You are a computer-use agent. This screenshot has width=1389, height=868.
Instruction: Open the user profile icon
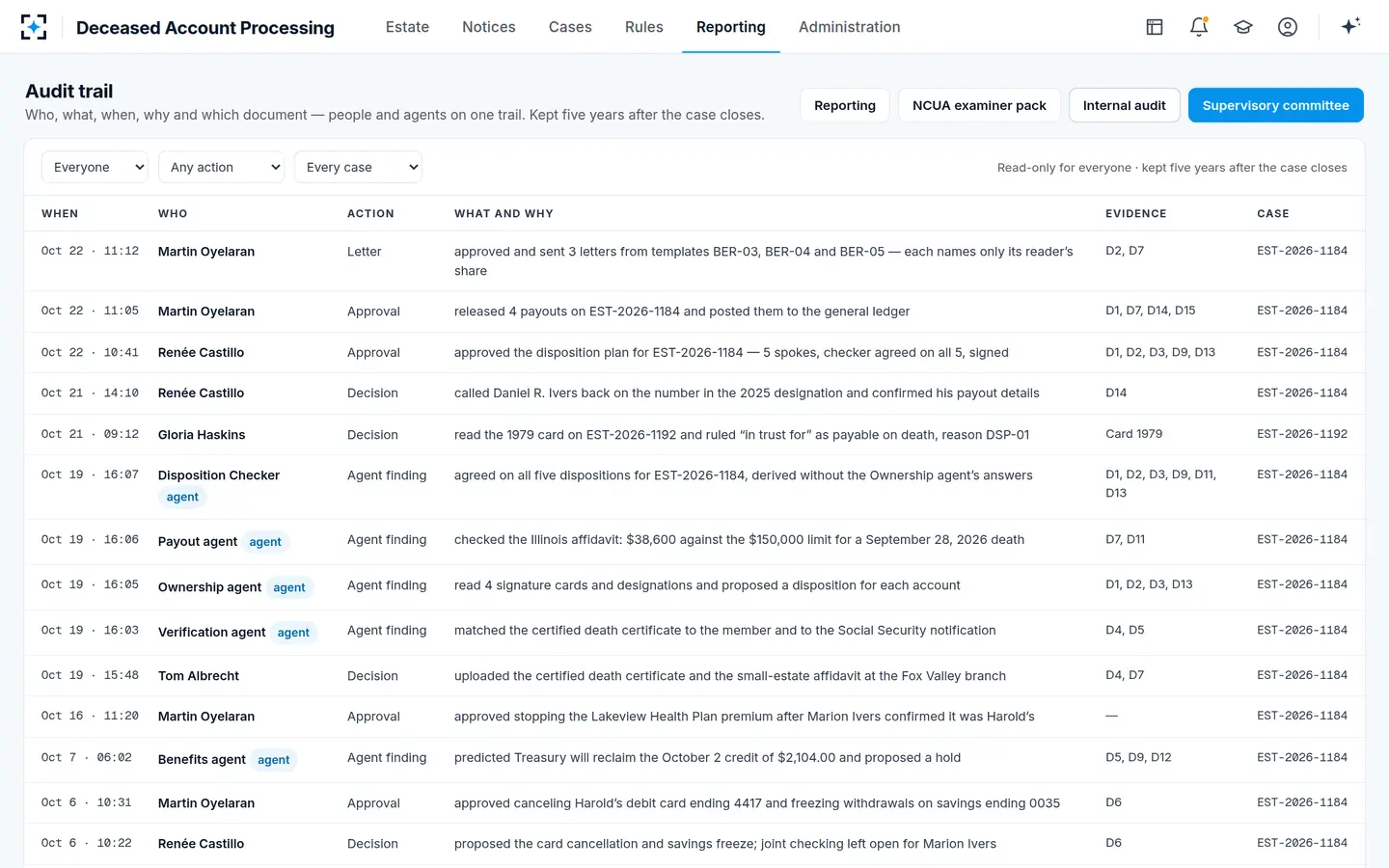click(1288, 27)
